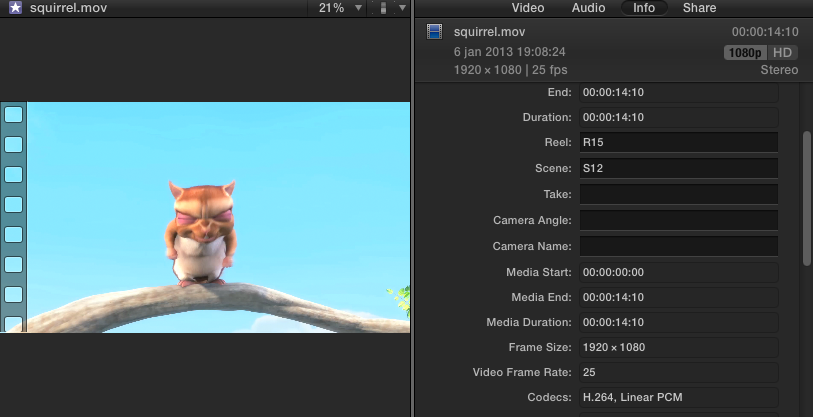Click the Stereo audio label in the header
This screenshot has height=417, width=813.
click(x=779, y=70)
